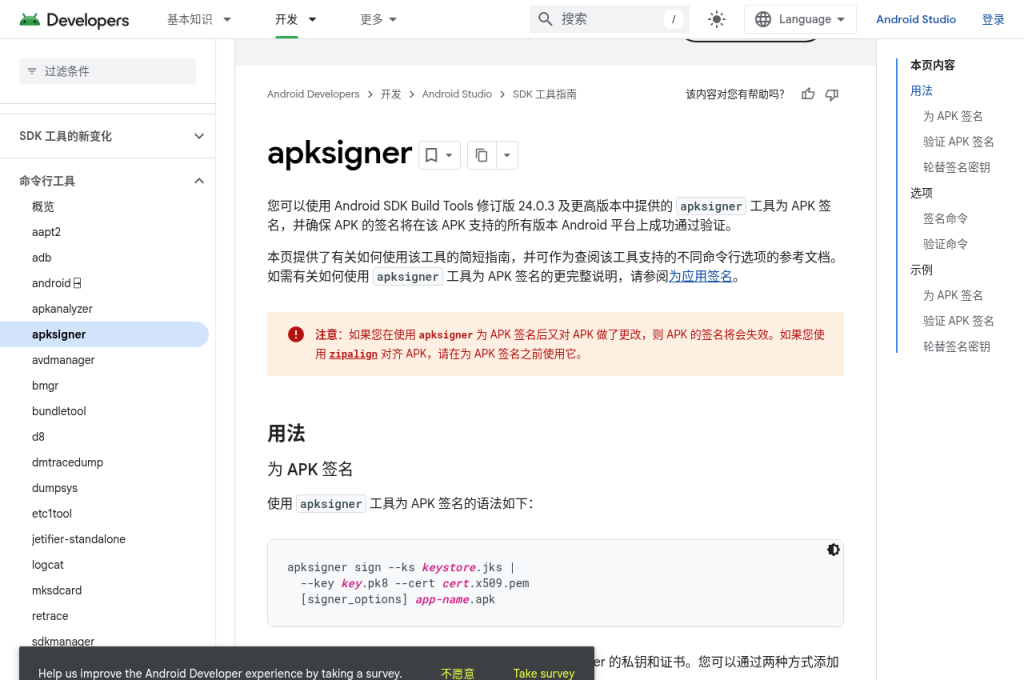Jump to 用法 in page contents
Viewport: 1024px width, 680px height.
point(921,91)
